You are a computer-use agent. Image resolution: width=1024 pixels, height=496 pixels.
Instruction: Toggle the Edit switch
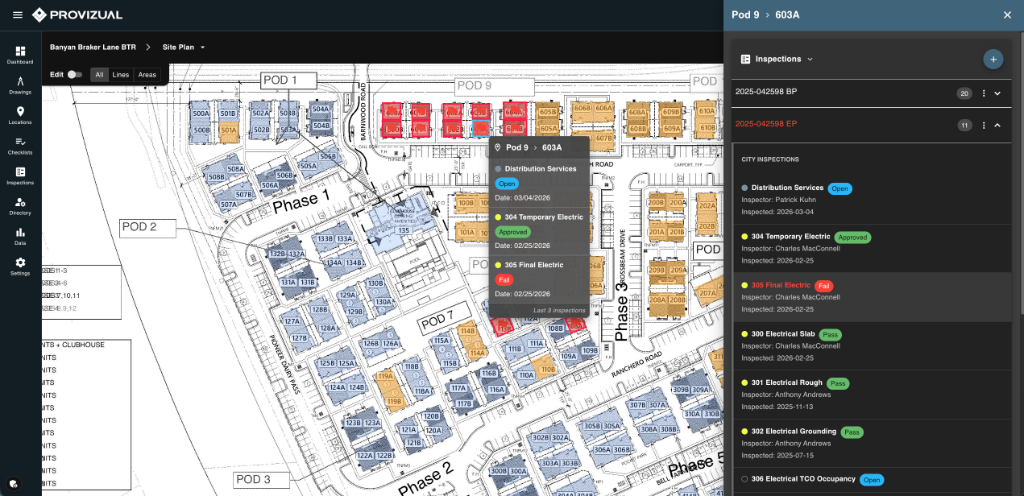tap(74, 74)
